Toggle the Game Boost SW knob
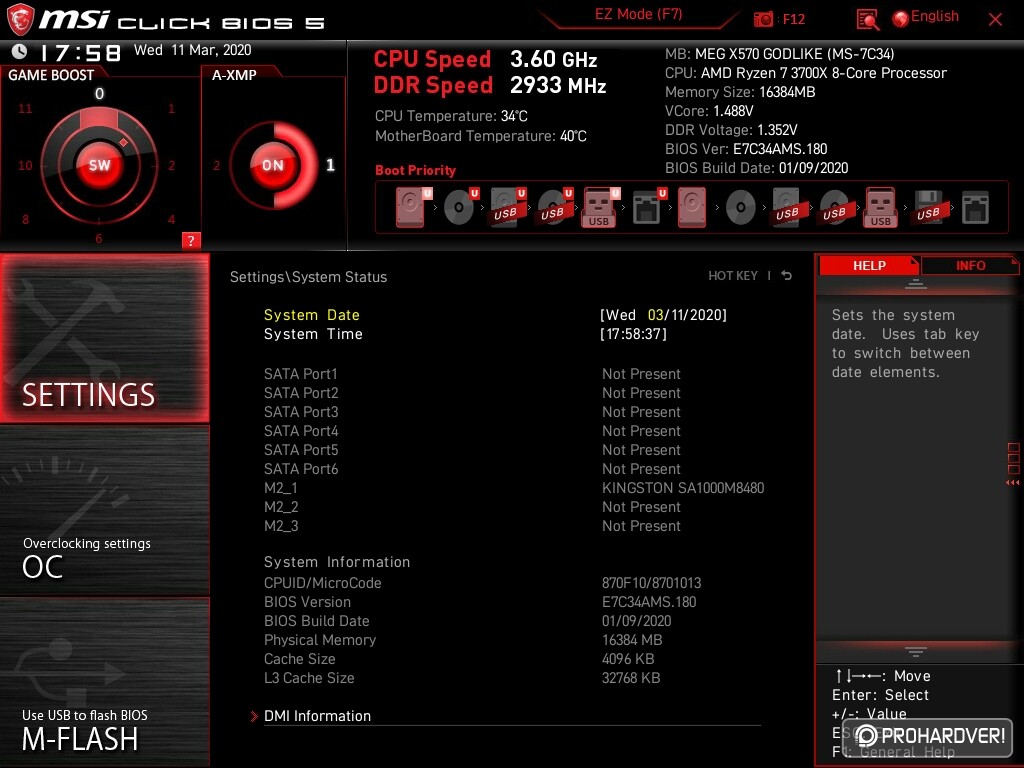The image size is (1024, 768). pos(99,165)
